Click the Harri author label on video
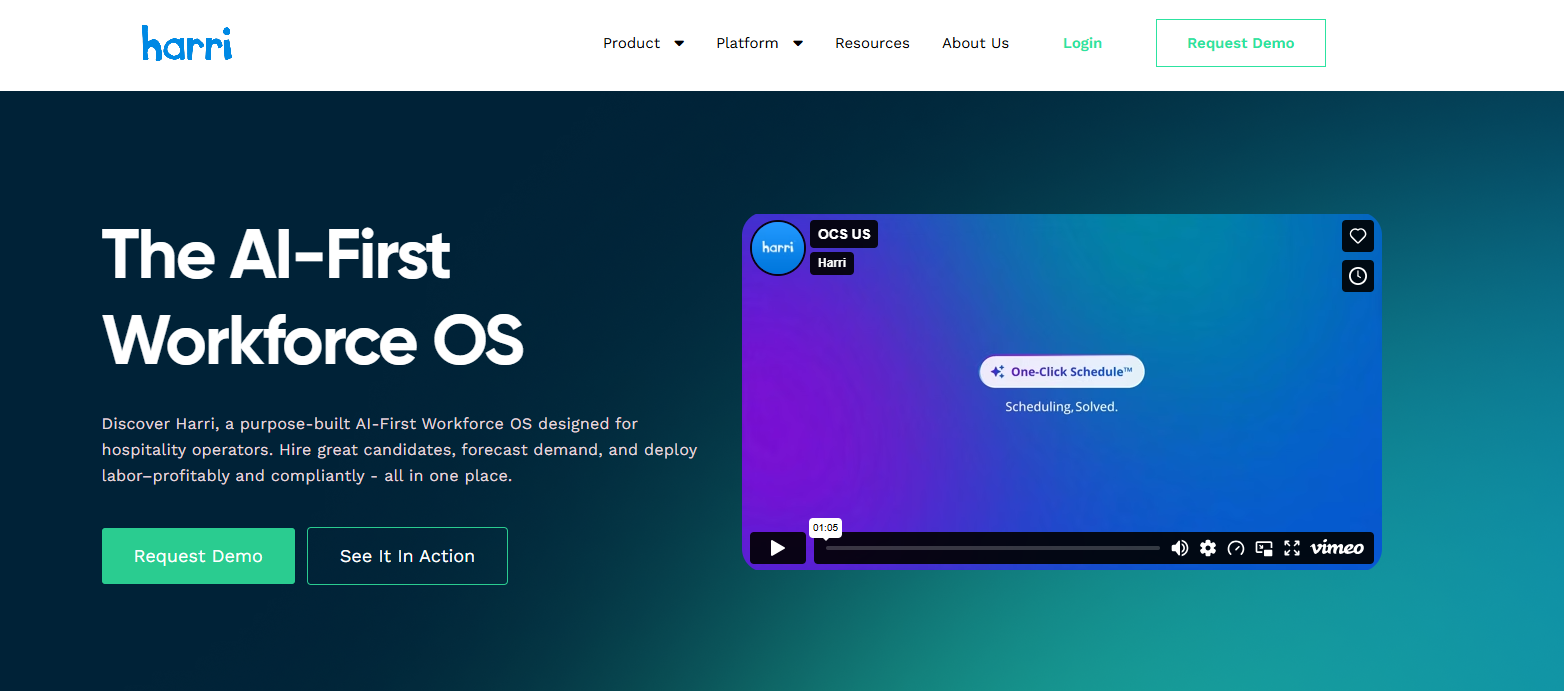This screenshot has height=691, width=1564. [x=832, y=263]
